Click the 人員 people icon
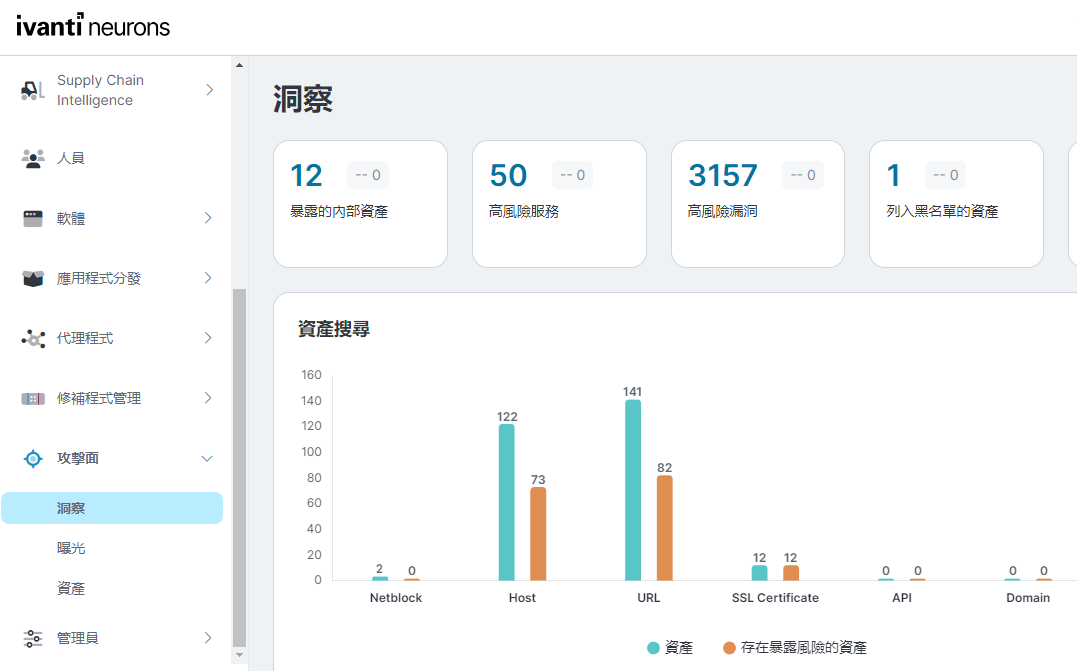Screen dimensions: 1077x671 coord(32,158)
